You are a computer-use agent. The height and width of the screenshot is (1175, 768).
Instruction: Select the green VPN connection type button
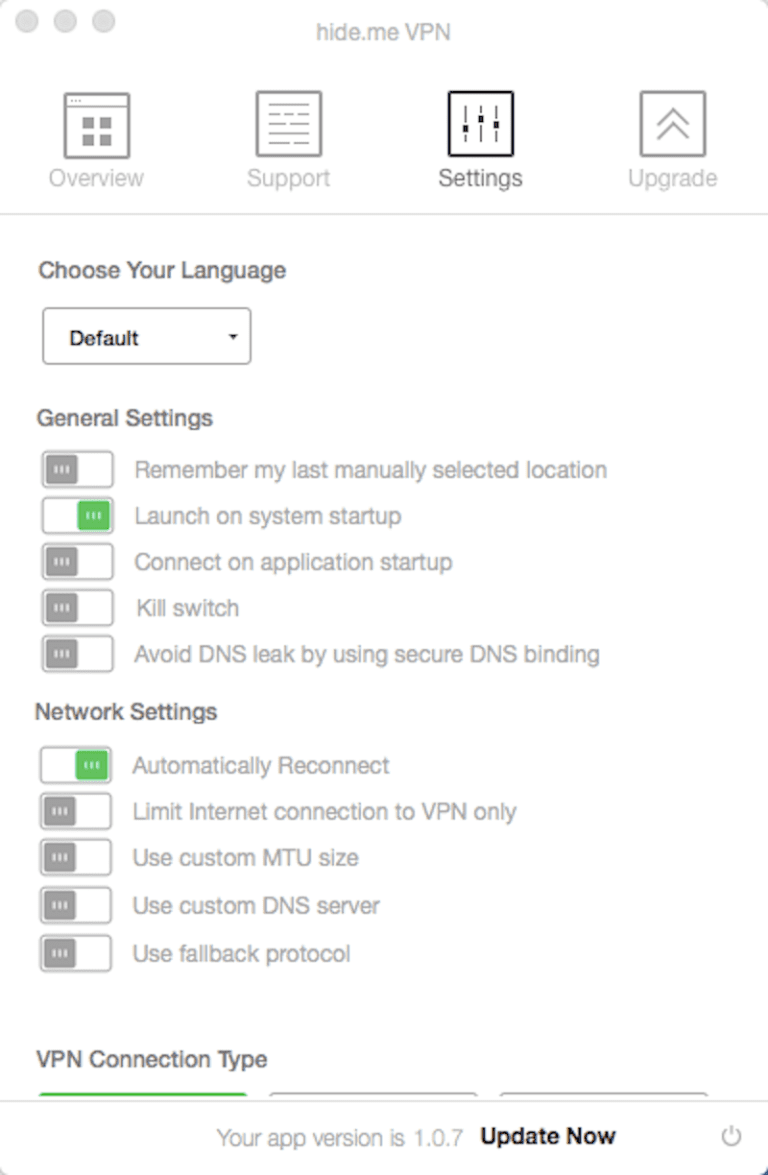pyautogui.click(x=143, y=1095)
